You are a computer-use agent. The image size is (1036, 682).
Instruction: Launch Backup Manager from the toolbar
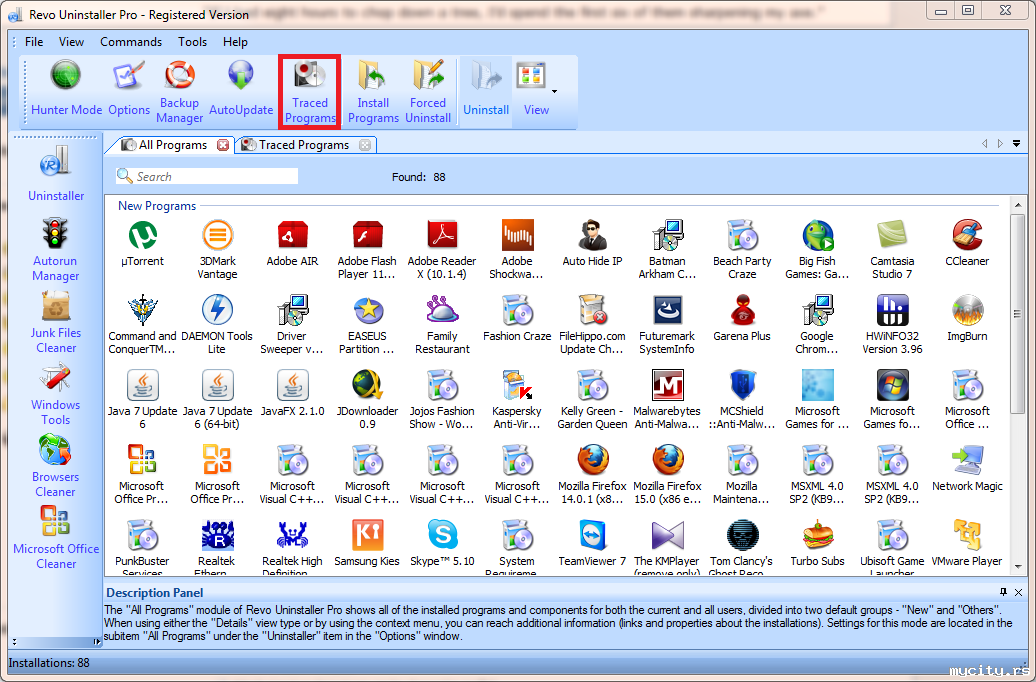(x=180, y=91)
